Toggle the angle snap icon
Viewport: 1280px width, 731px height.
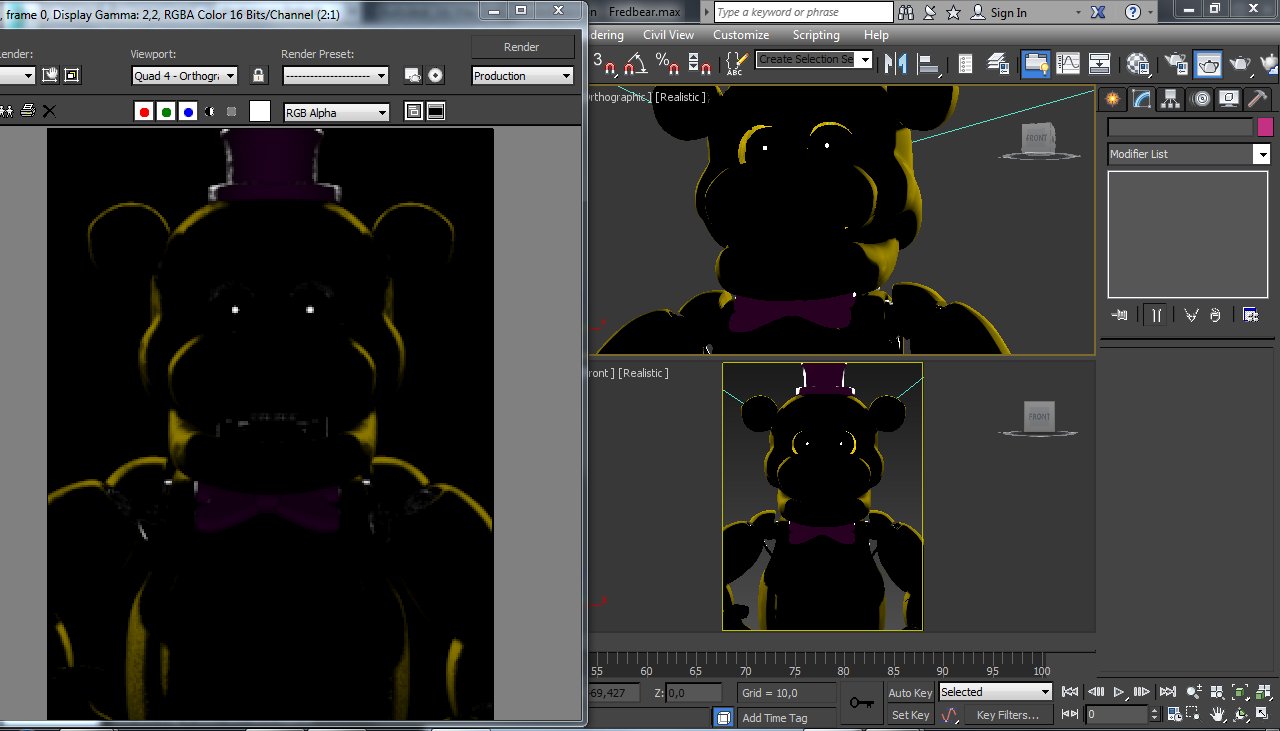636,64
